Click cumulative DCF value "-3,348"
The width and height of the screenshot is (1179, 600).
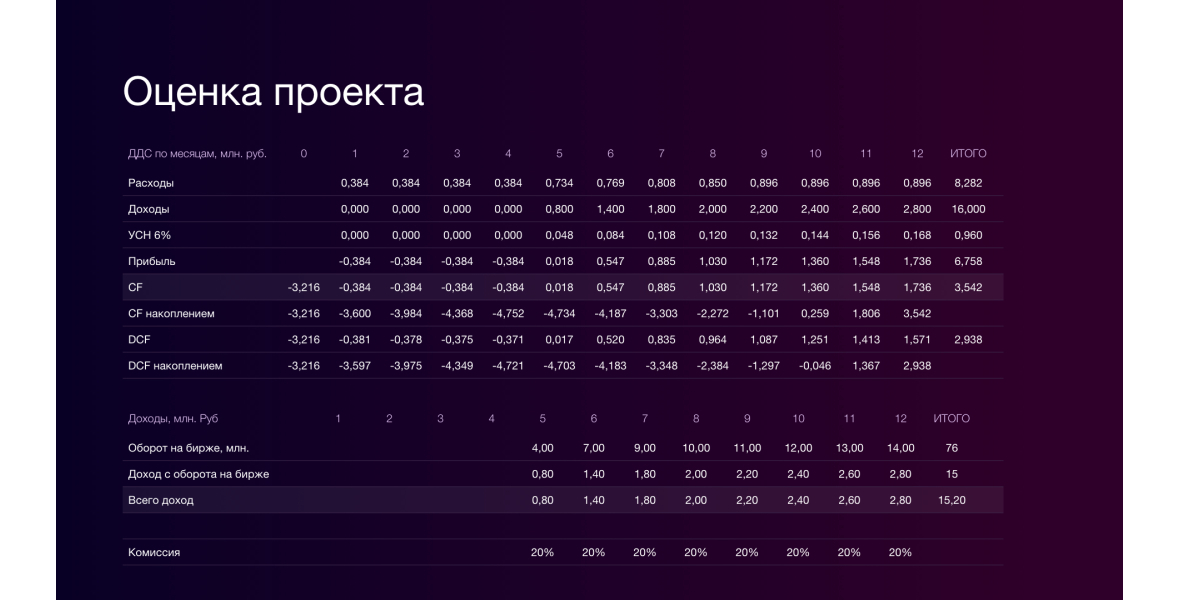click(x=661, y=366)
